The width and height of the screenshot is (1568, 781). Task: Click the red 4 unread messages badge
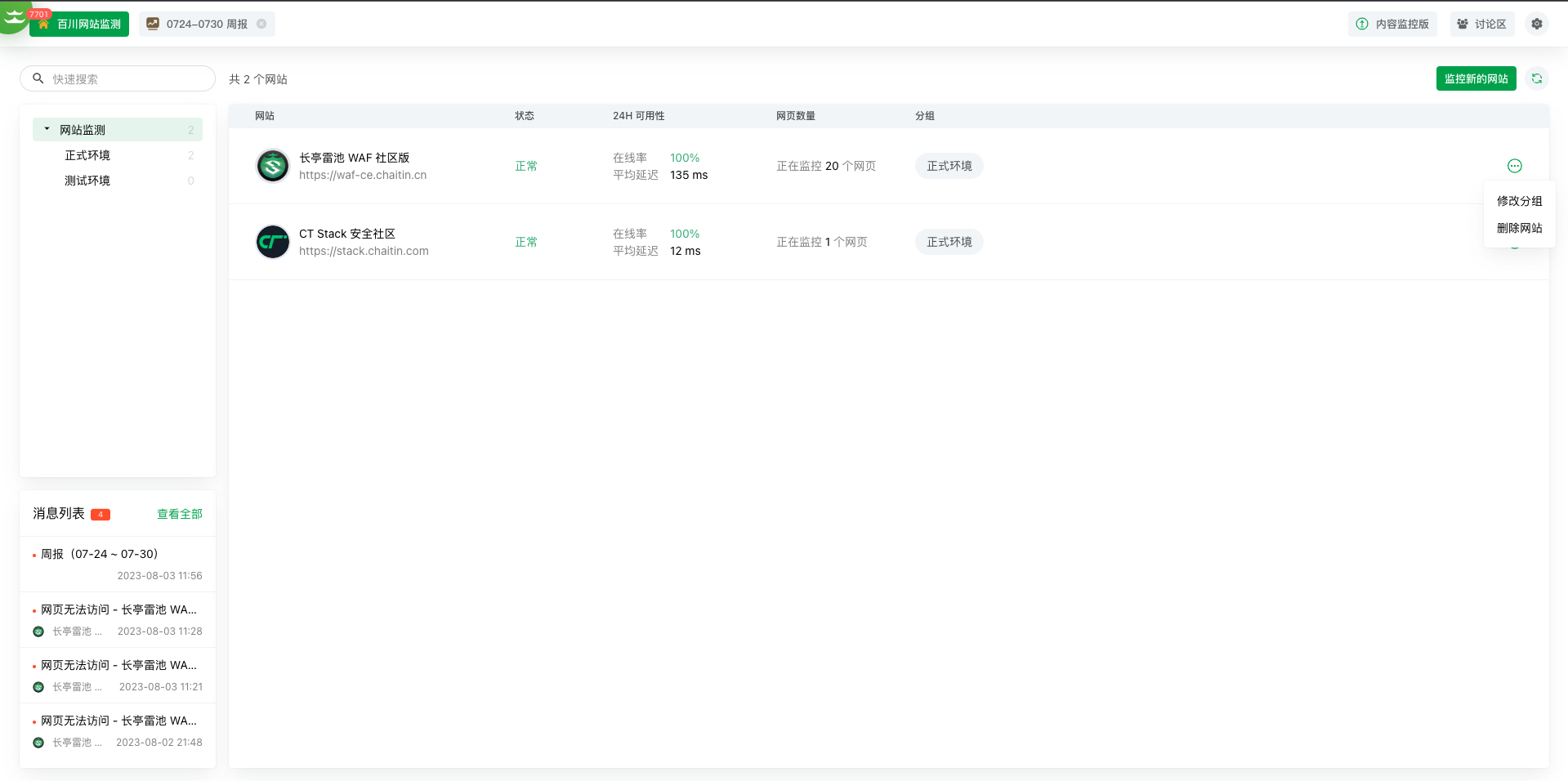click(x=101, y=514)
